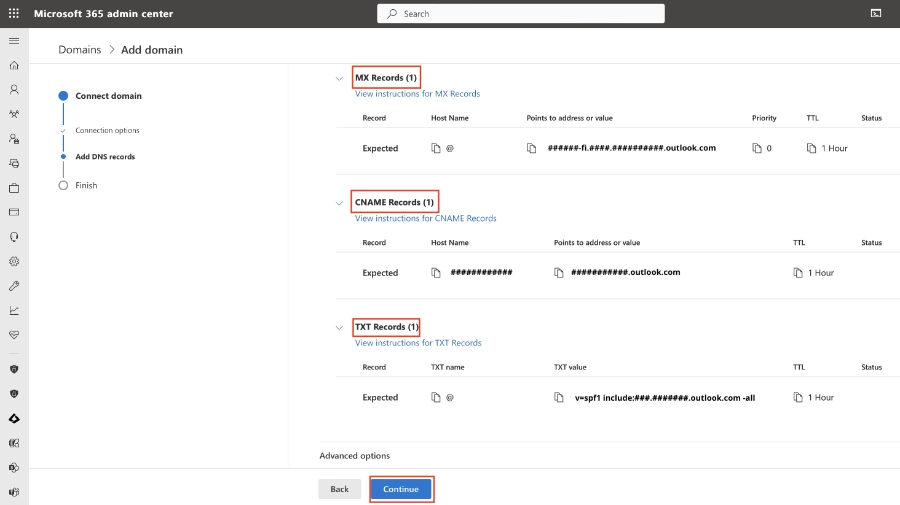Toggle the hamburger navigation menu
Image resolution: width=900 pixels, height=505 pixels.
[x=14, y=41]
